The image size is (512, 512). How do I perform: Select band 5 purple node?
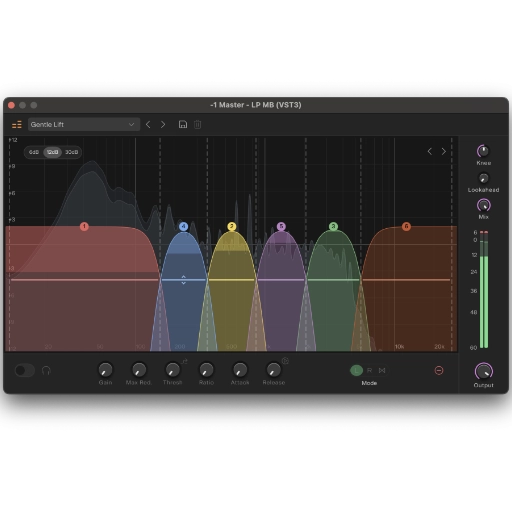coord(281,227)
